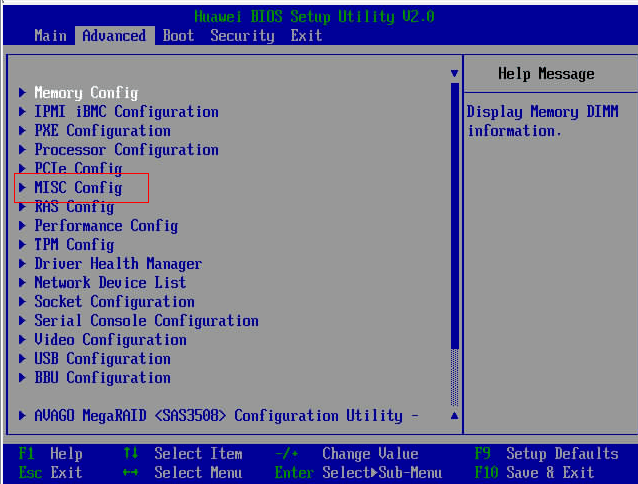The width and height of the screenshot is (638, 484).
Task: Open MISC Config submenu
Action: click(78, 188)
